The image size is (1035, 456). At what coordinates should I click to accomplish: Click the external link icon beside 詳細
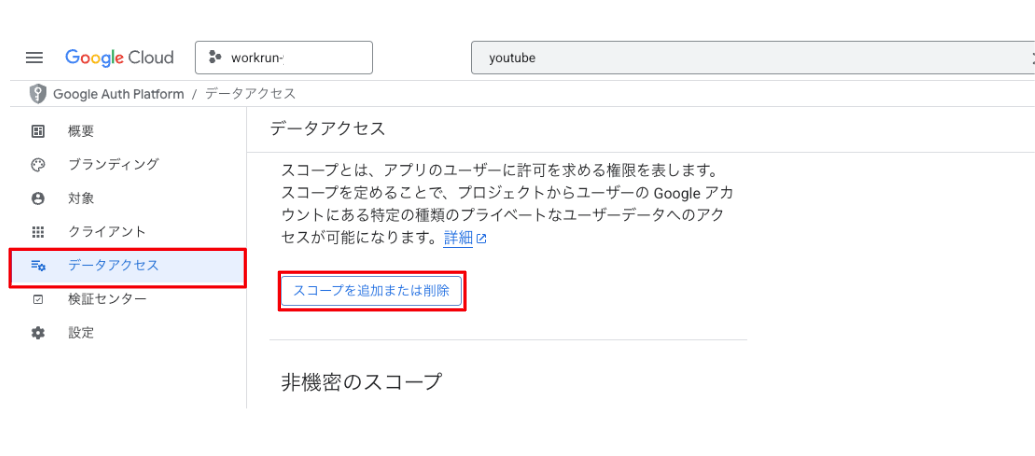point(481,239)
